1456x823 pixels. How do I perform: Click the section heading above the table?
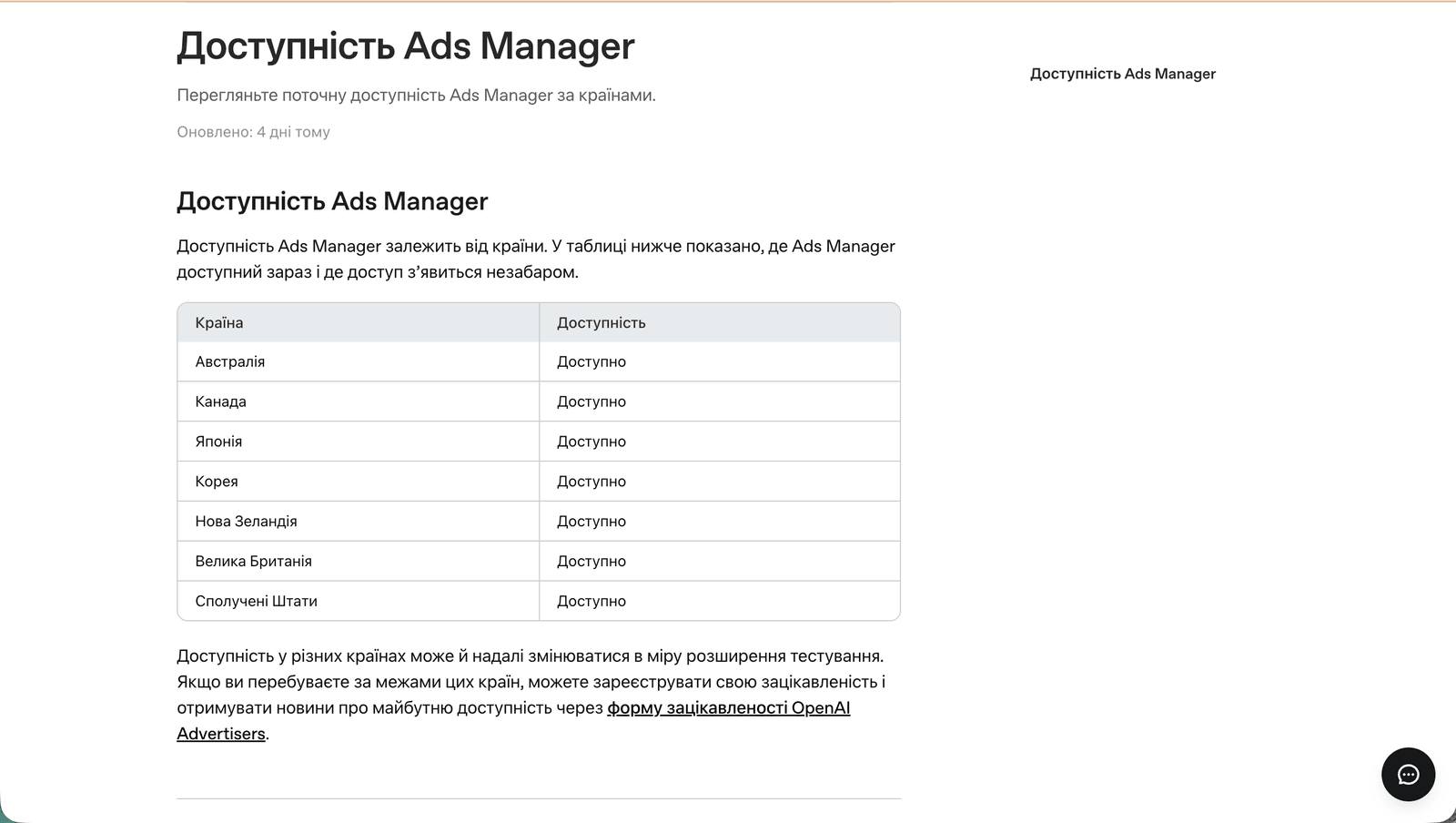pos(332,201)
